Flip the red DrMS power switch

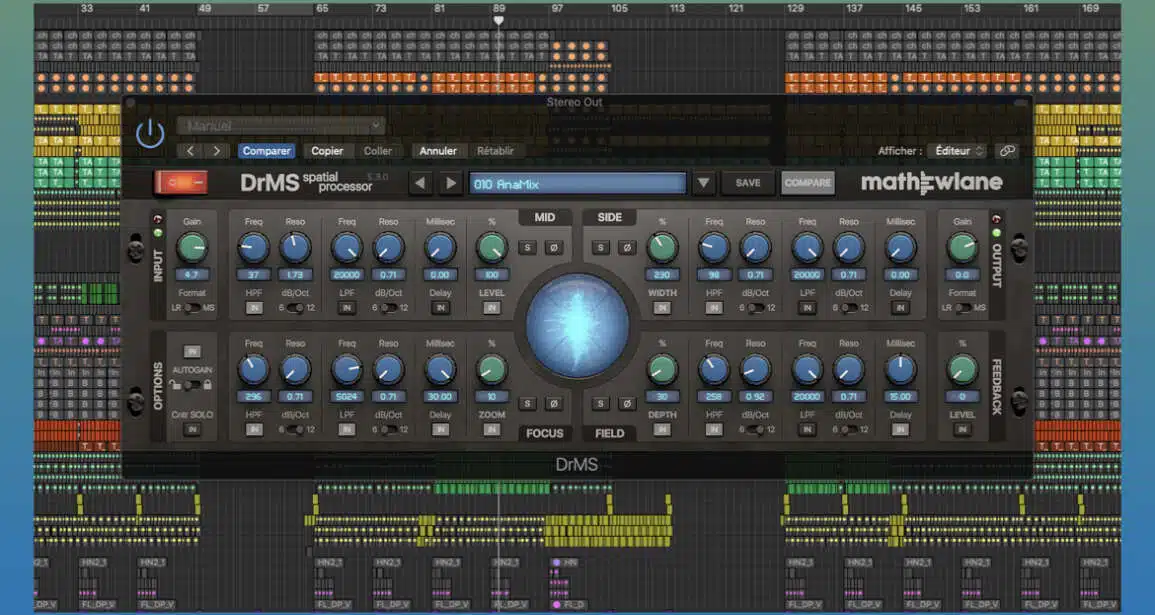coord(180,183)
